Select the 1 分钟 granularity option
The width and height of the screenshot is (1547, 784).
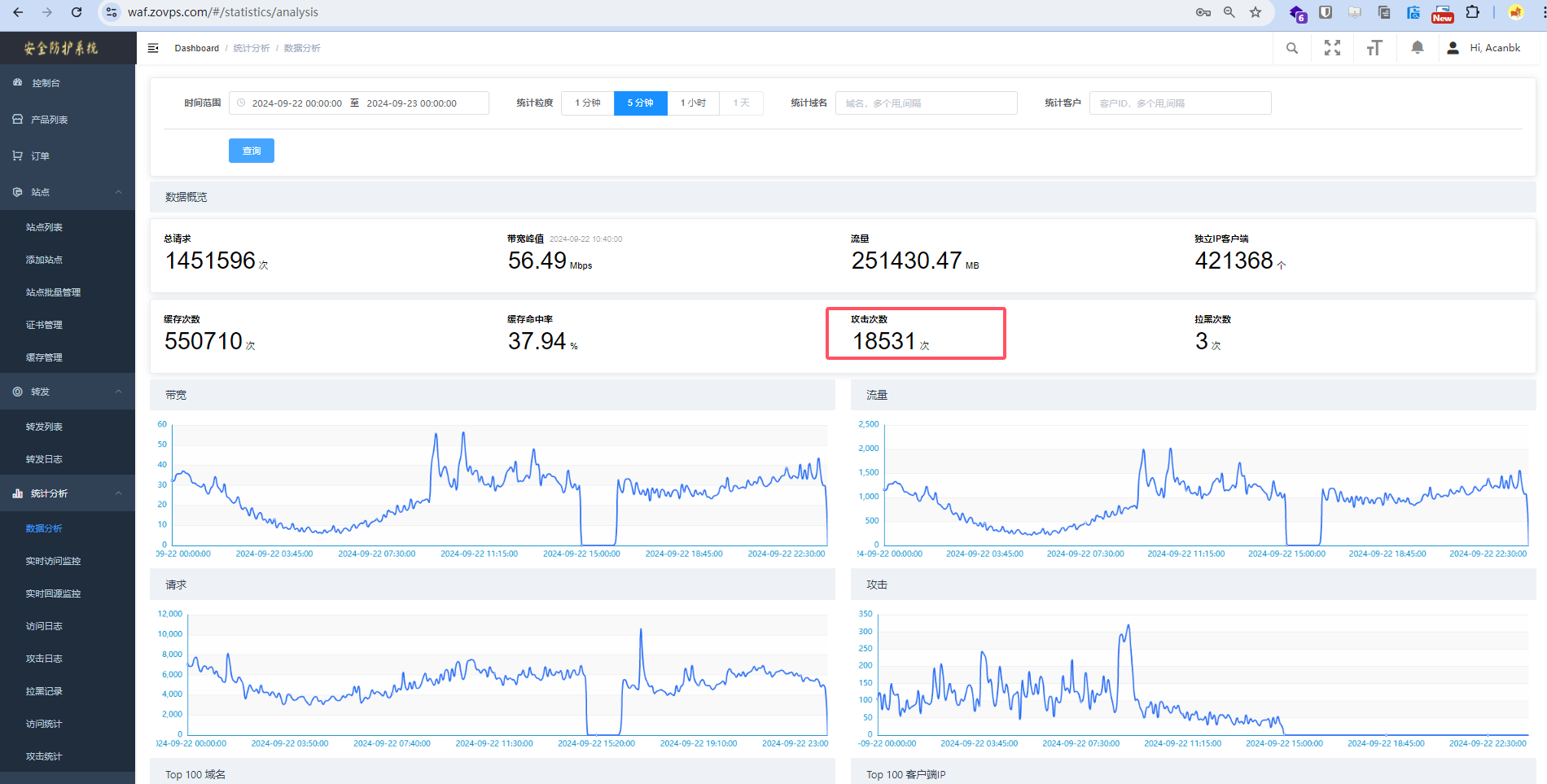click(x=588, y=103)
